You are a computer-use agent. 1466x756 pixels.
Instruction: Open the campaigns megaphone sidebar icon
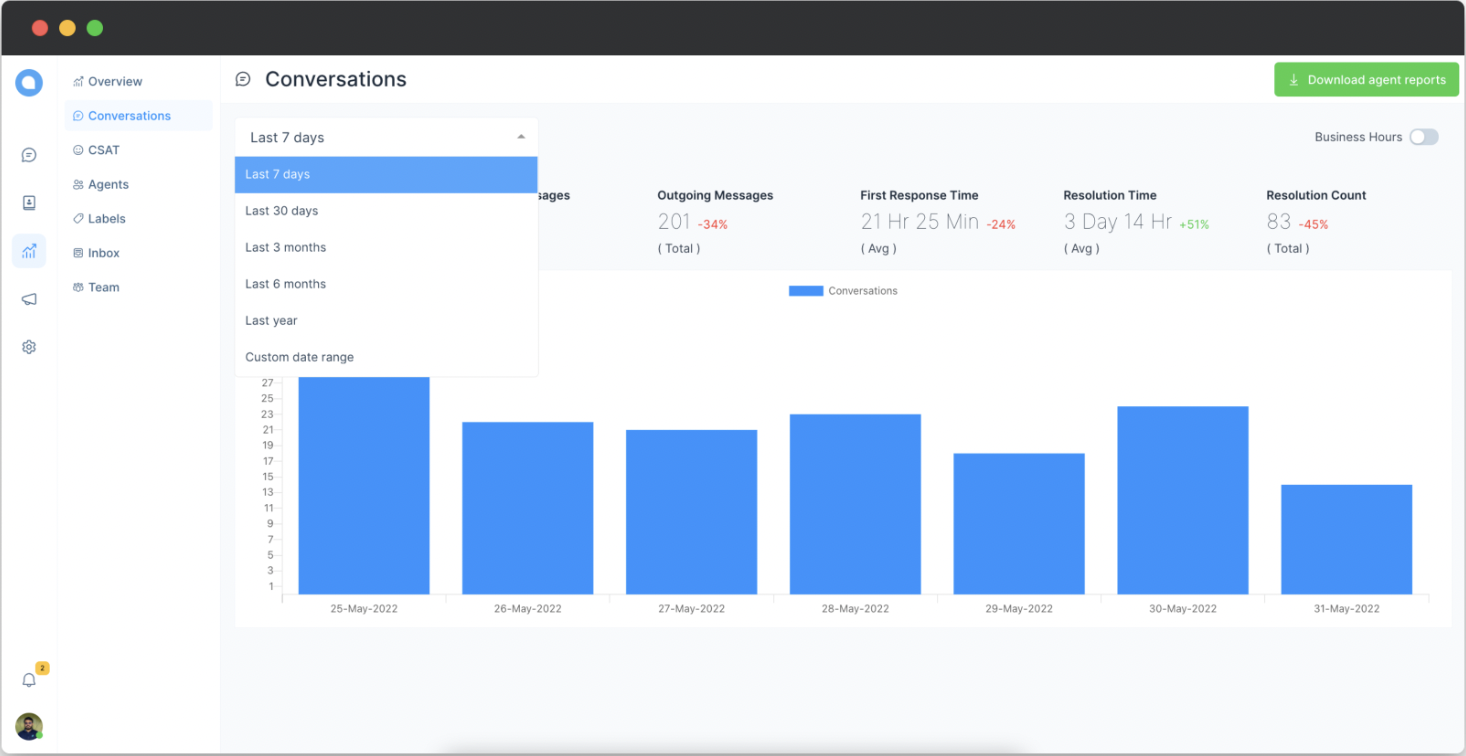coord(29,299)
